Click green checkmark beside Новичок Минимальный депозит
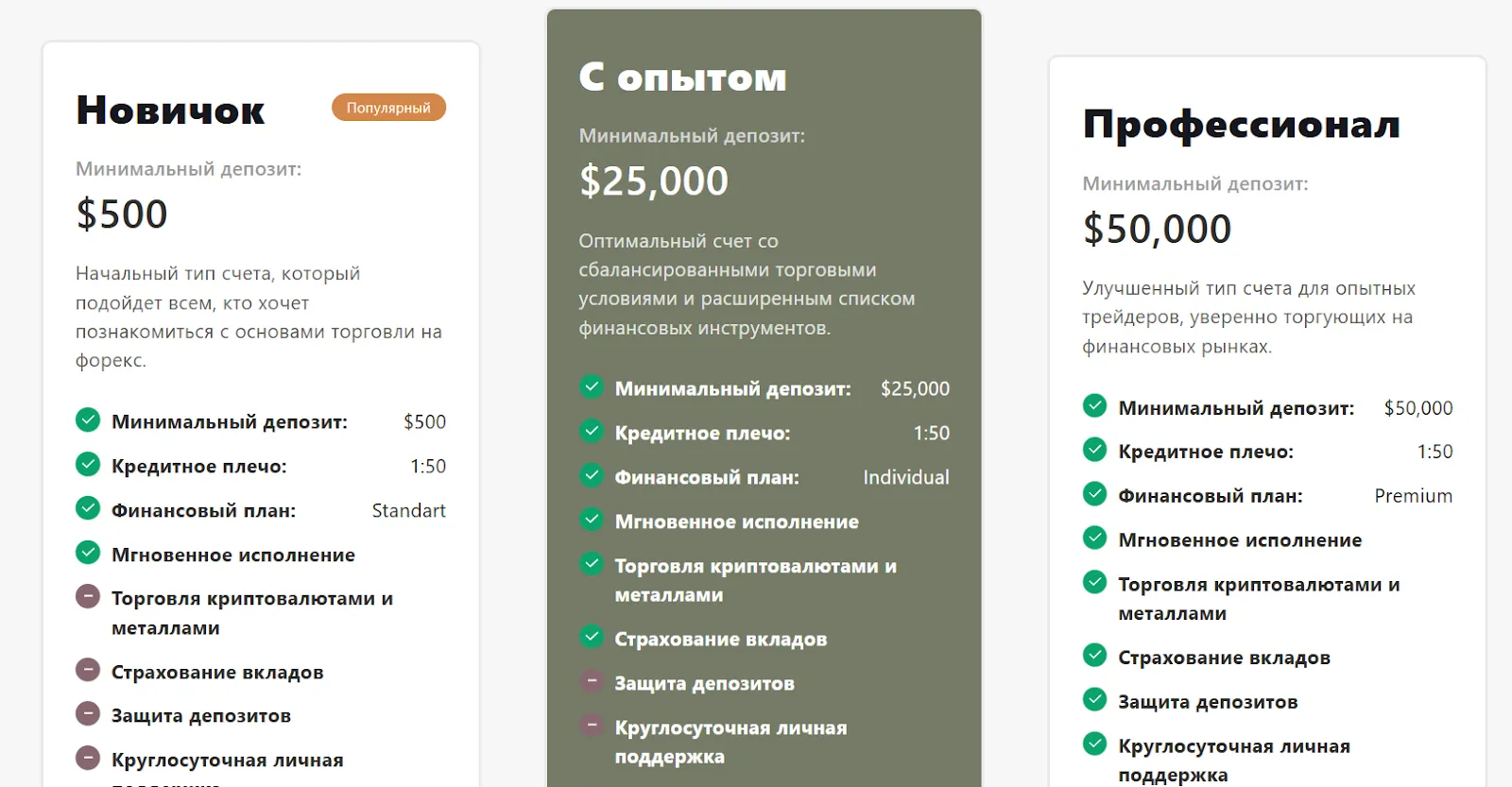Screen dimensions: 1512x787 [x=88, y=419]
